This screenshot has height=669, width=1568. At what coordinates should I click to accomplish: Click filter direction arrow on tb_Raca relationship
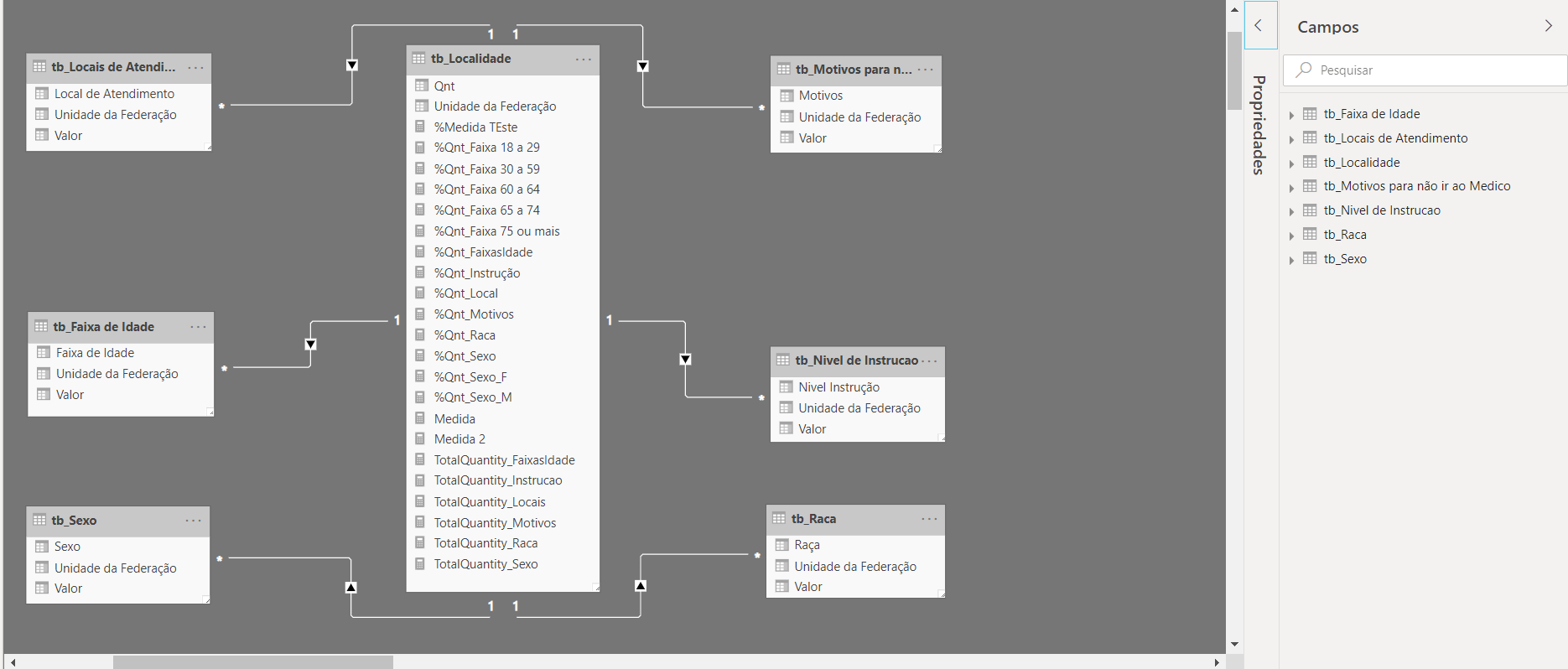(641, 585)
